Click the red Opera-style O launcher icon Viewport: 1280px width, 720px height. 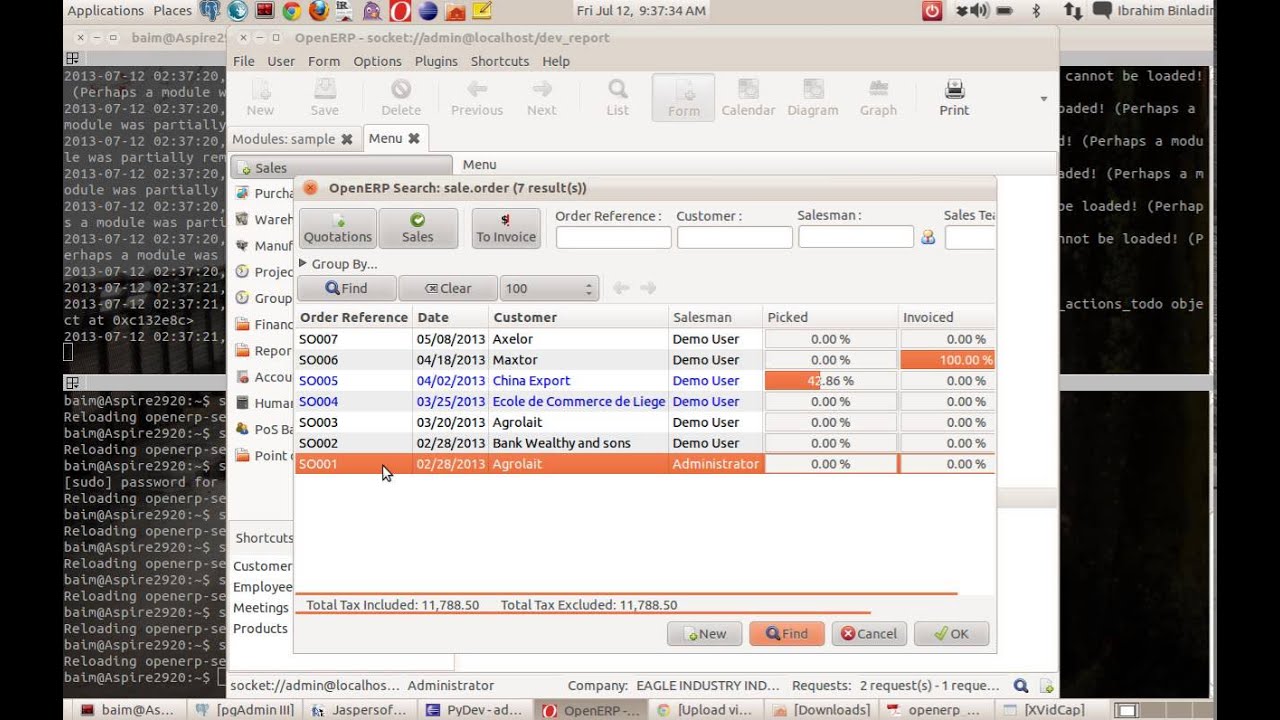[x=399, y=11]
